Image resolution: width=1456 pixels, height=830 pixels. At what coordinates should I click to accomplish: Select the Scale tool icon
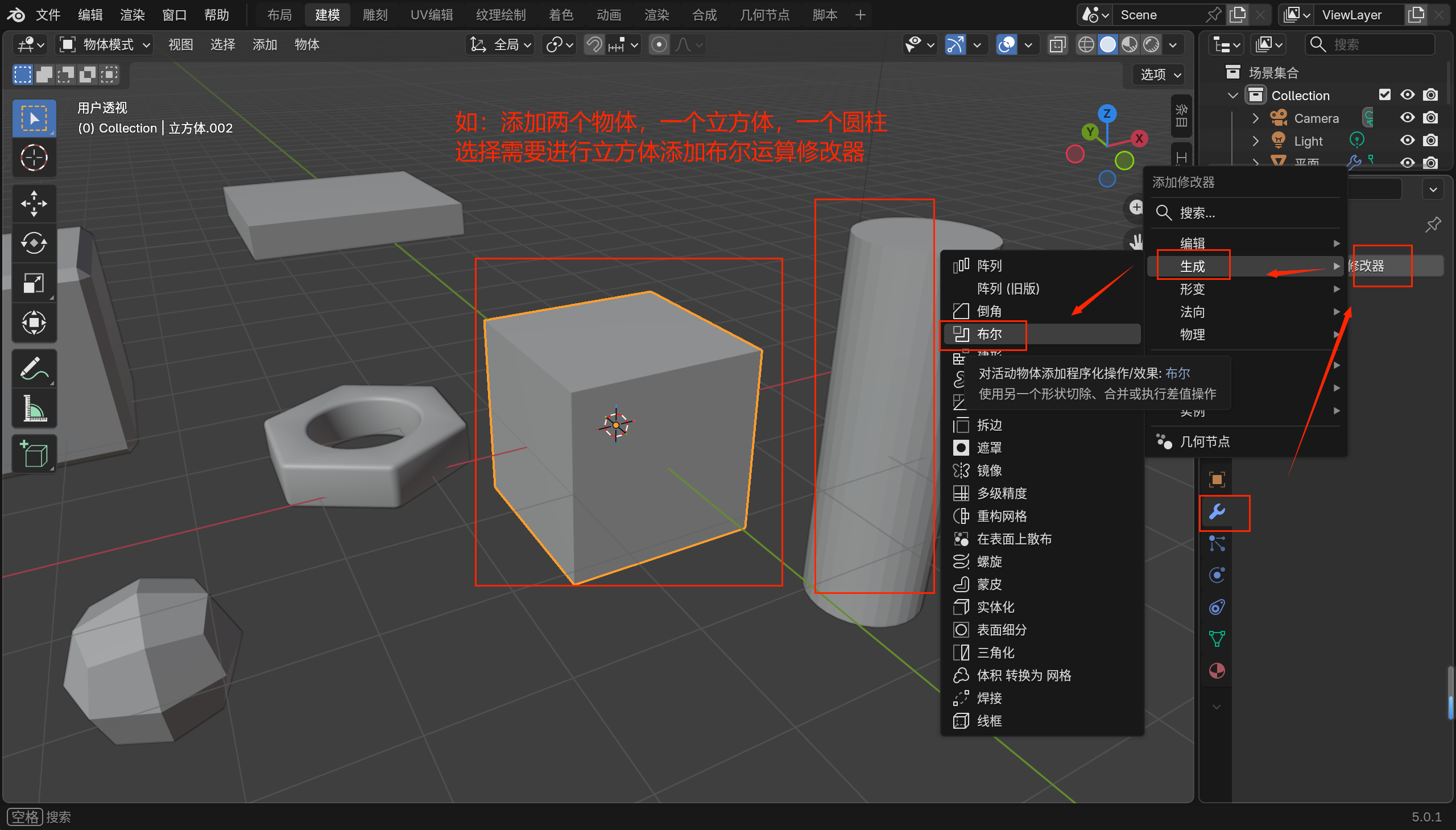coord(34,283)
